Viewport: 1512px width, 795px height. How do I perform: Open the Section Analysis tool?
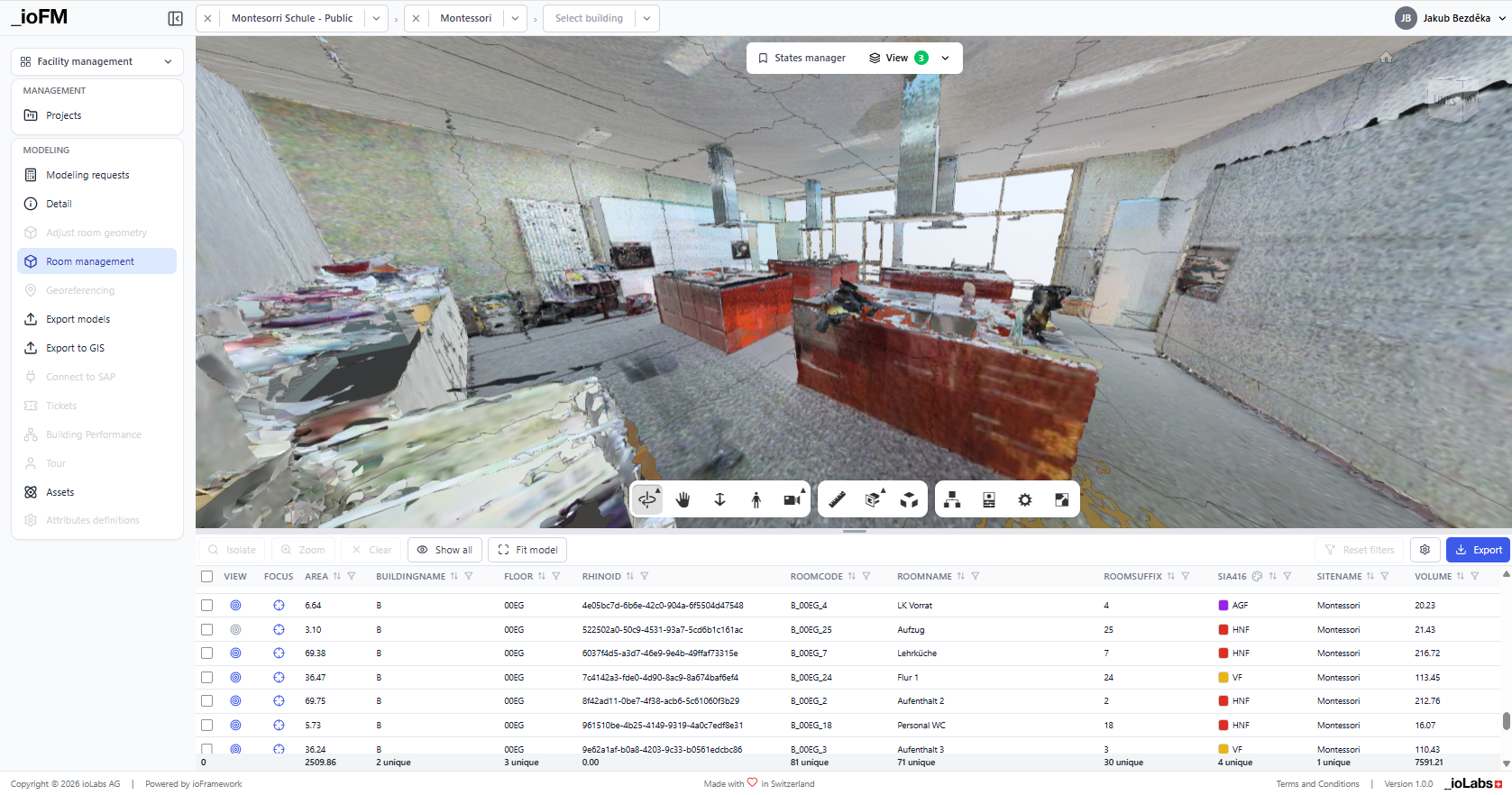873,499
